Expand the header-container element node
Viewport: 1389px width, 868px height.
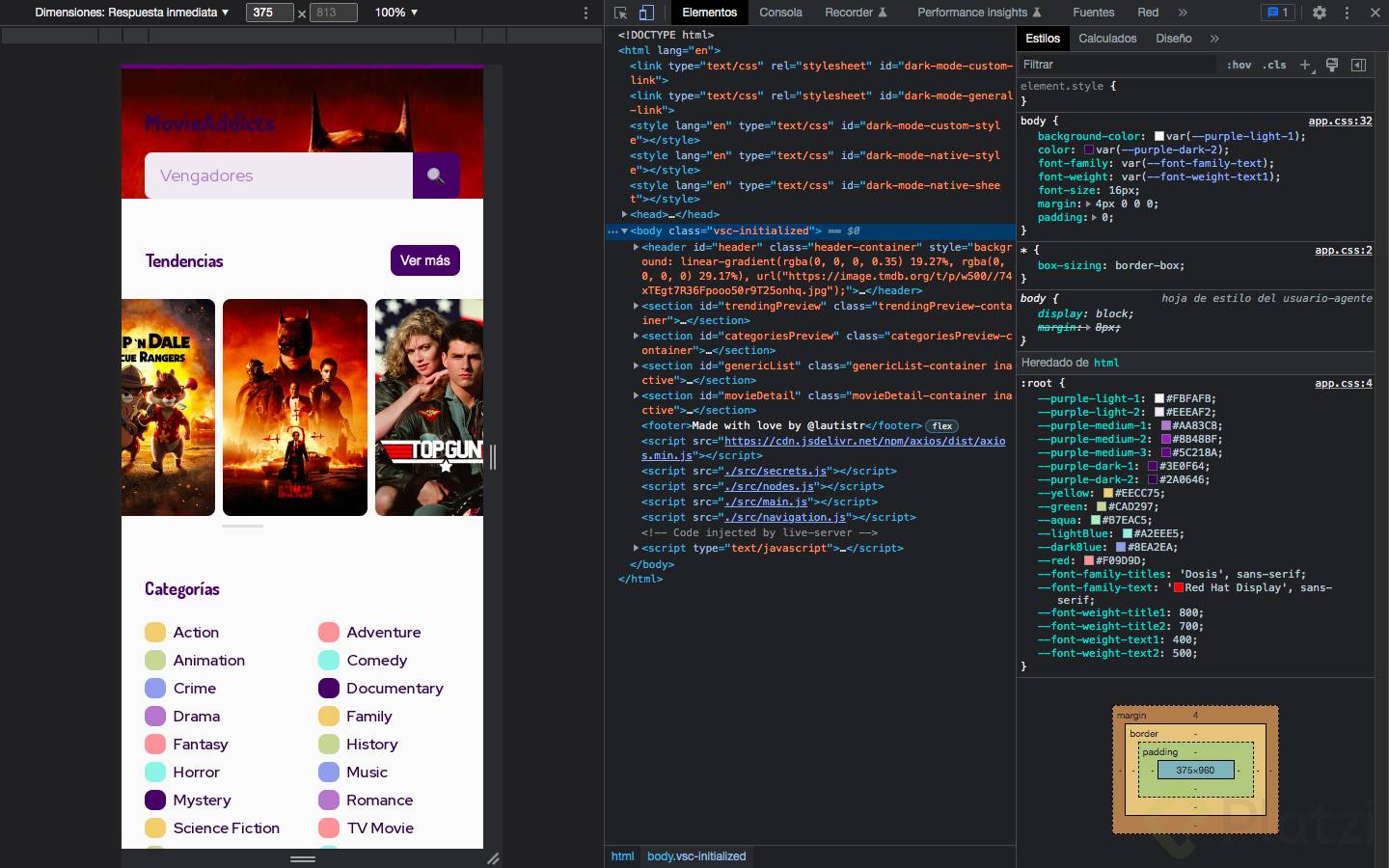coord(636,247)
